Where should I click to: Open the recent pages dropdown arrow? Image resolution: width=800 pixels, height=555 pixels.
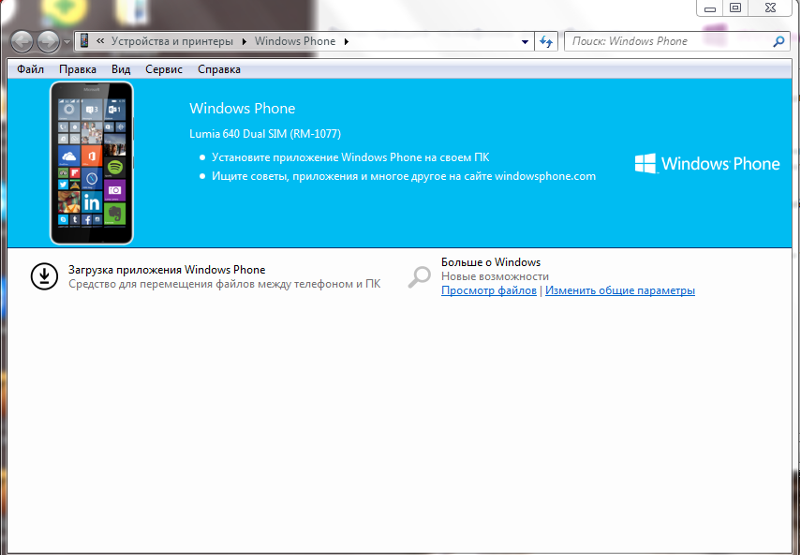(67, 42)
